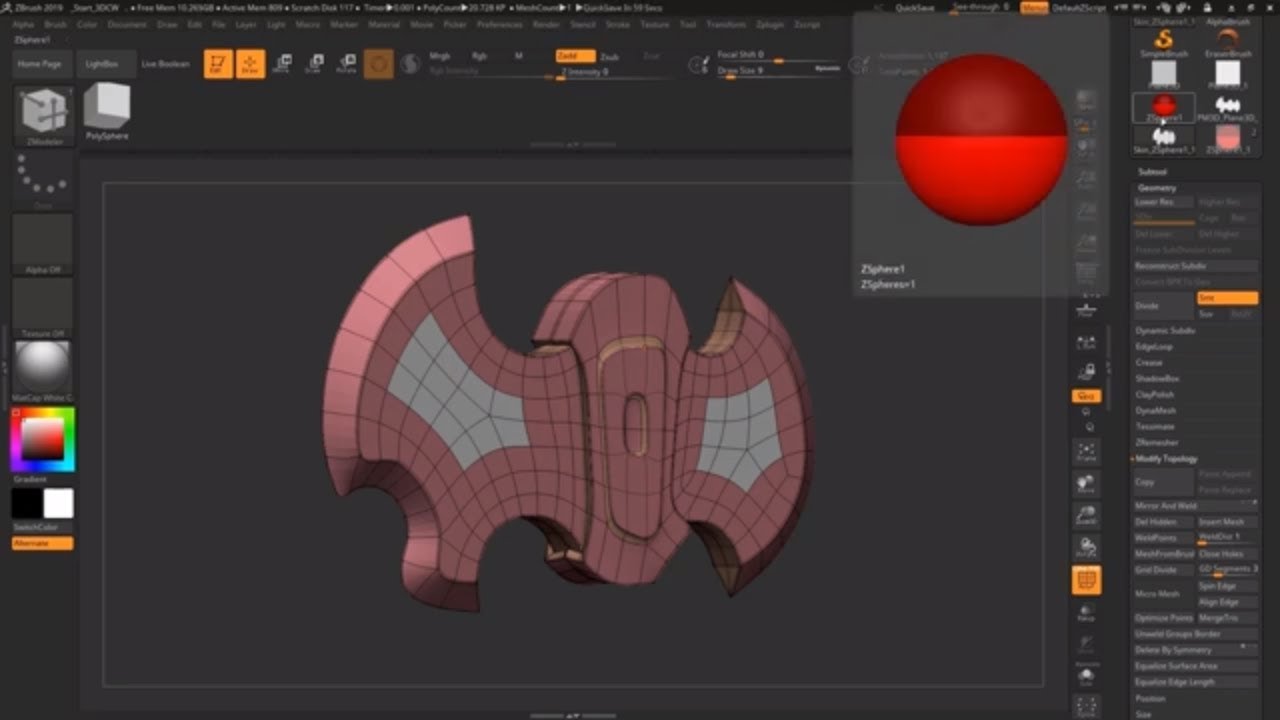Click the SwitchColor button
The height and width of the screenshot is (720, 1280).
click(42, 527)
